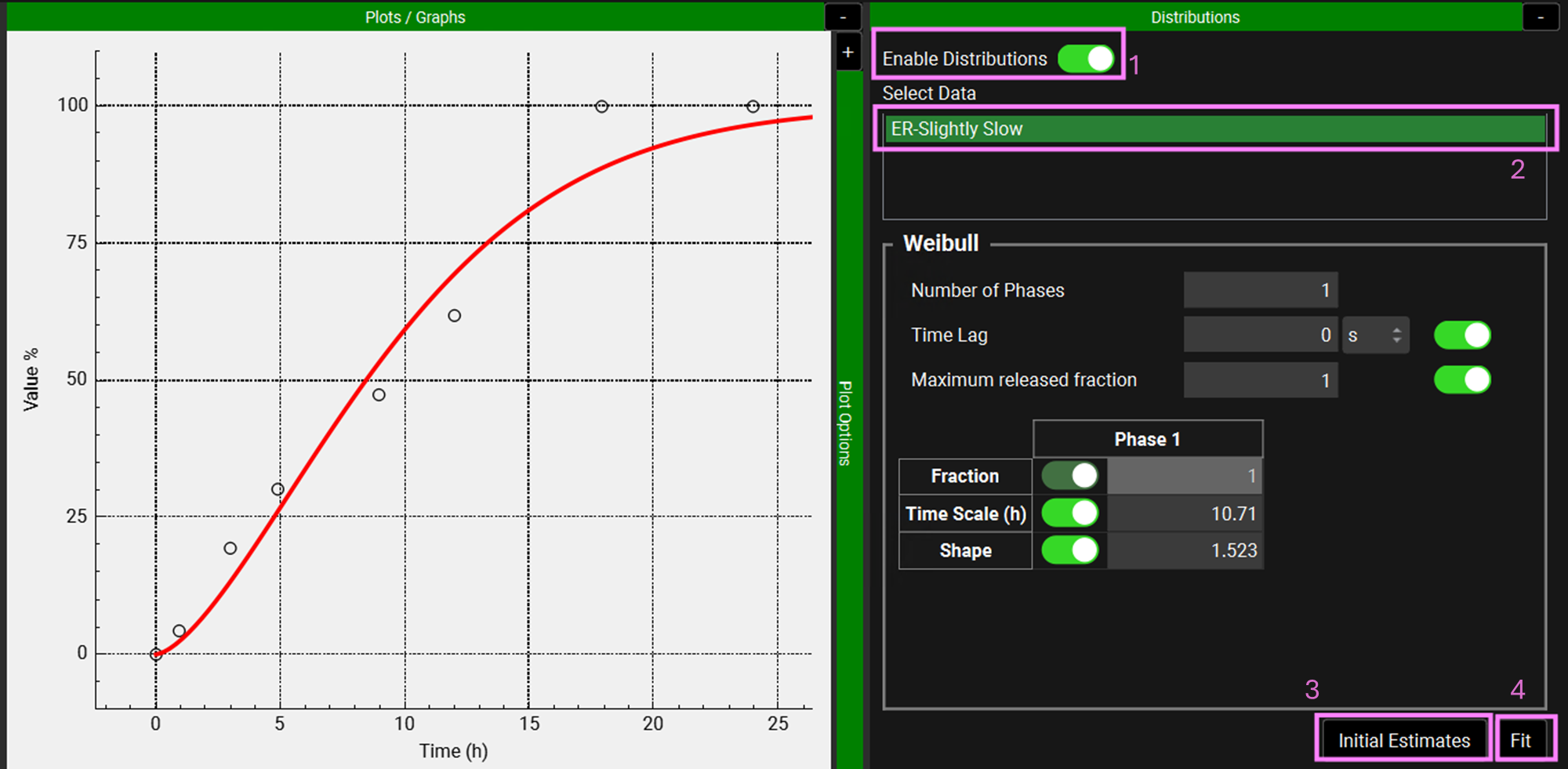1568x769 pixels.
Task: Open the Time Lag unit dropdown
Action: click(1375, 336)
